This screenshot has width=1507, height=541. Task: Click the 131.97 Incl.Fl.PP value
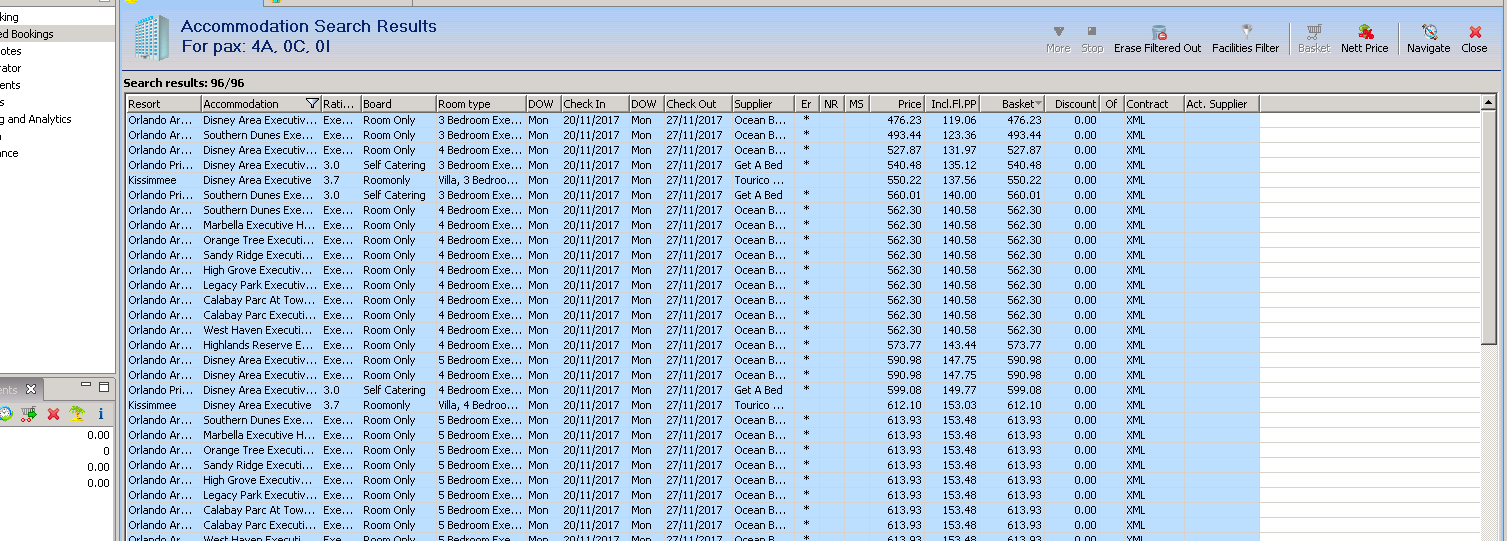click(959, 150)
